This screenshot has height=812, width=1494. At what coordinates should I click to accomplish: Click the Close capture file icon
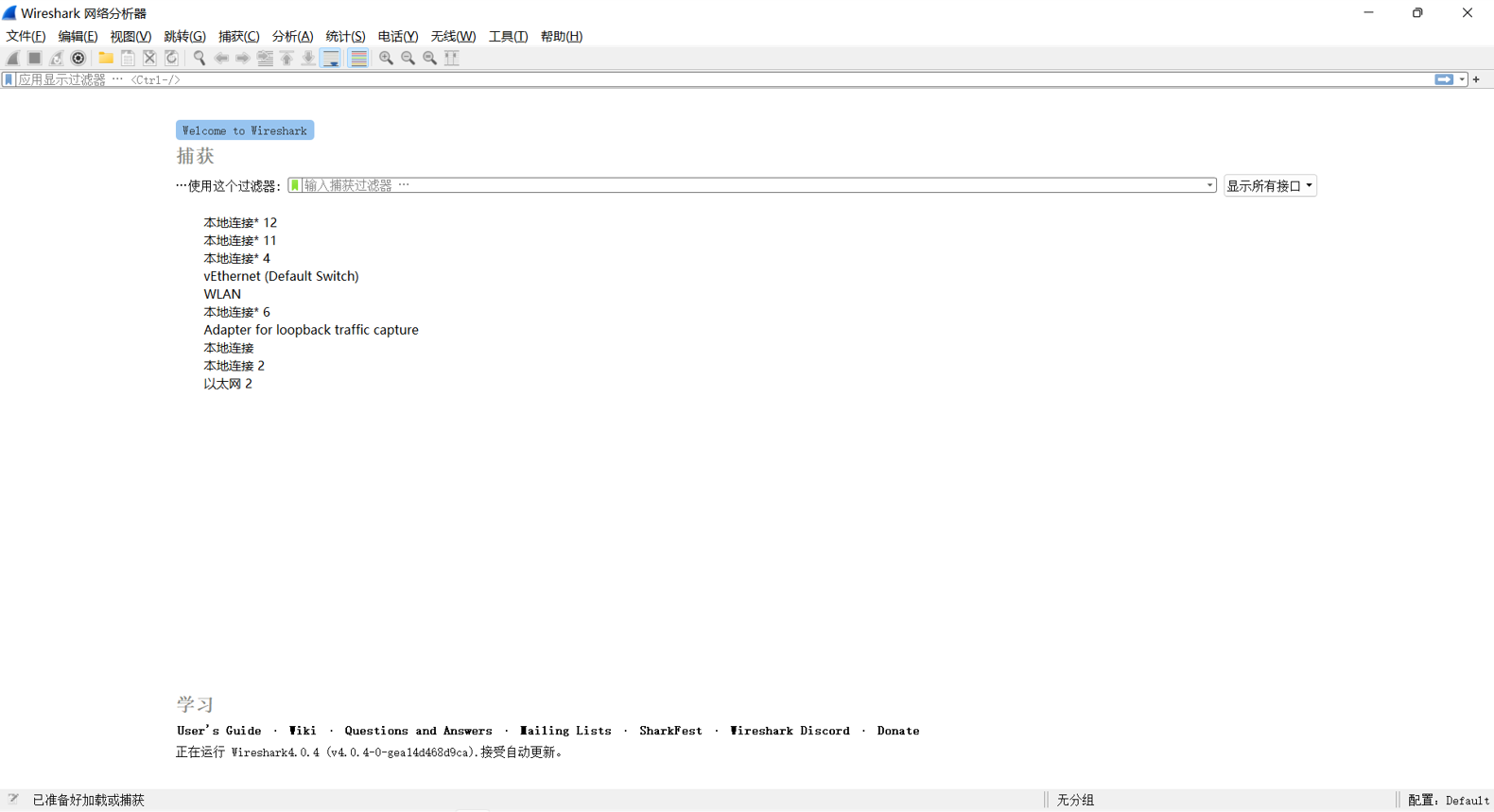(149, 58)
